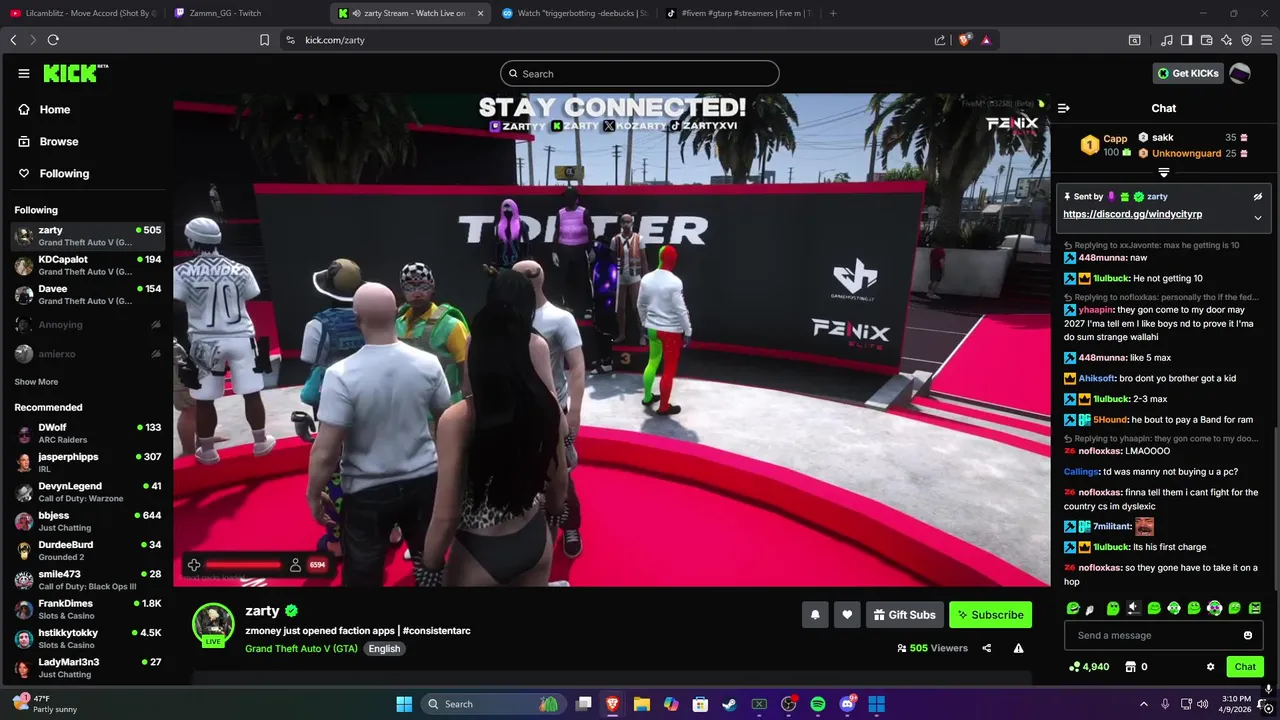Open a new browser tab
This screenshot has height=720, width=1280.
coord(833,13)
